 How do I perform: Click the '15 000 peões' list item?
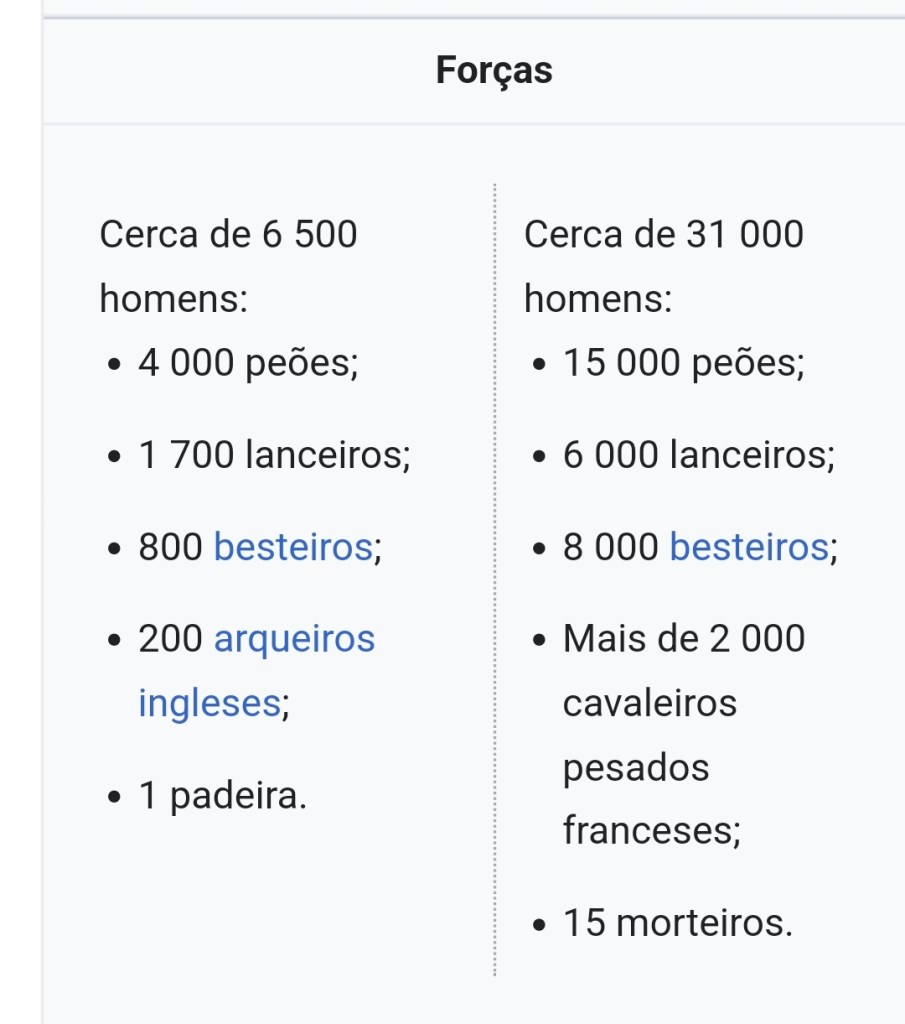tap(684, 364)
